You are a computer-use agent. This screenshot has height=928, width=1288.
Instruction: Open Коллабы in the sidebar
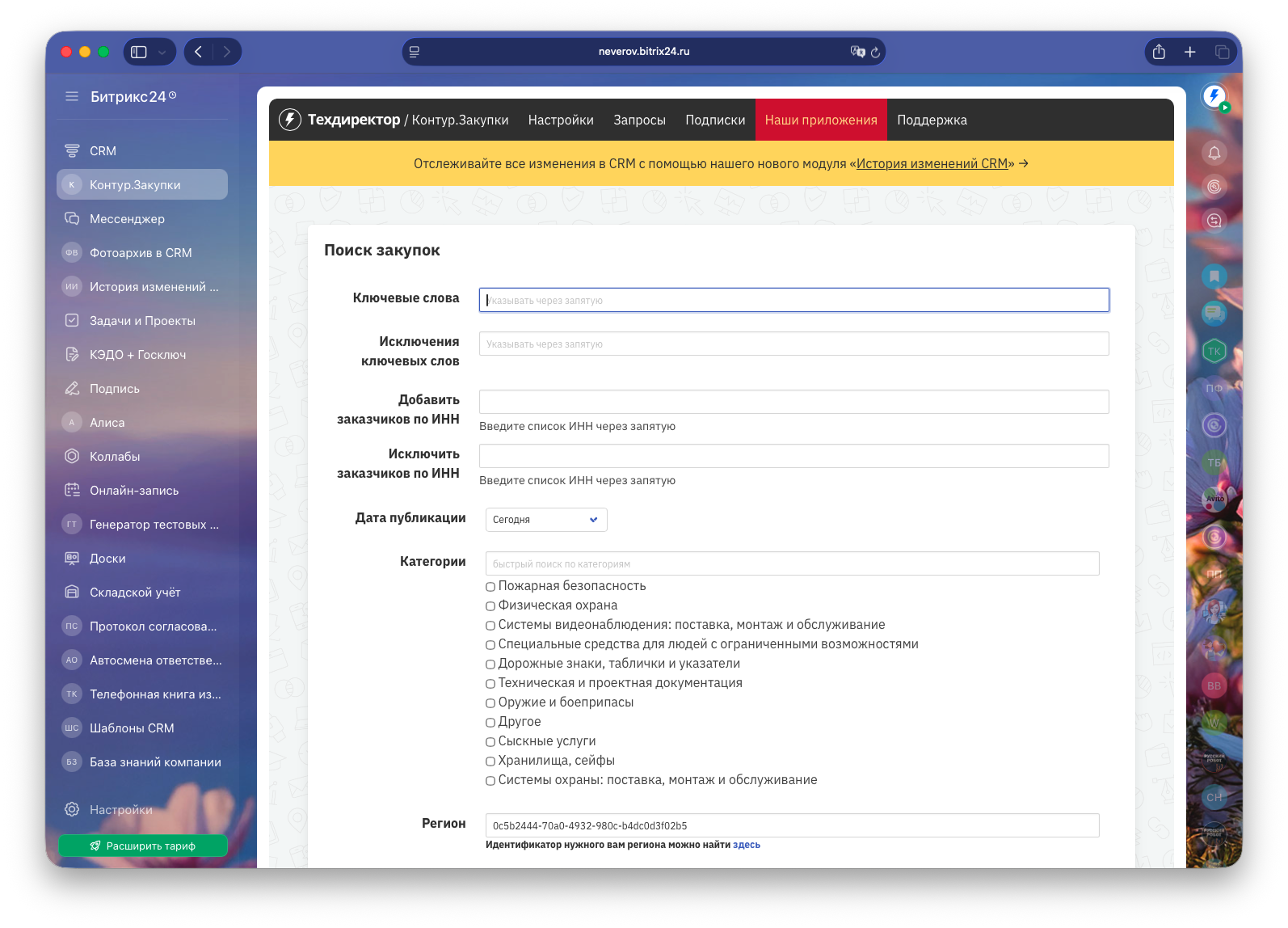pos(142,457)
